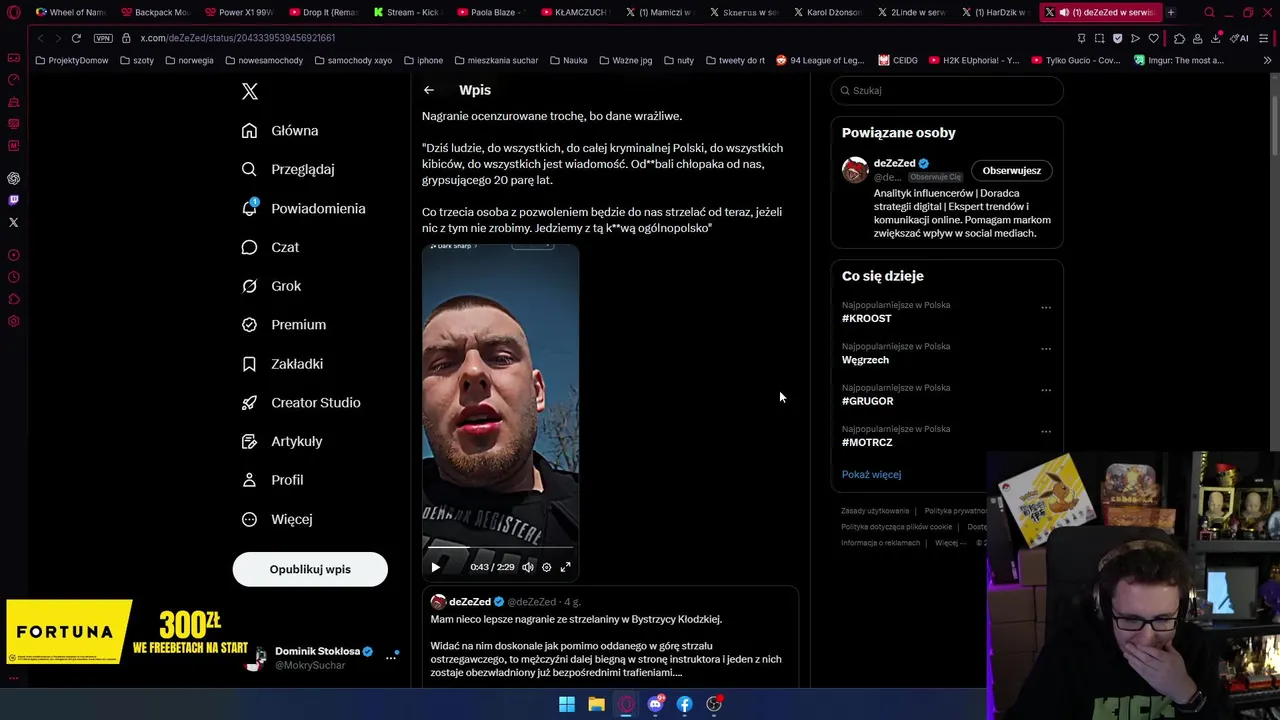The height and width of the screenshot is (720, 1280).
Task: Click Obserwujesz button for deZeZed
Action: (1011, 170)
